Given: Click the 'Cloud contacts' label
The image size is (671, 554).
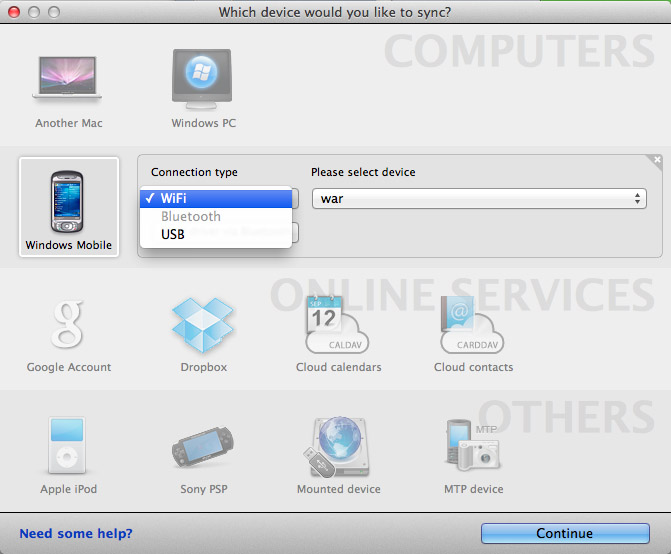Looking at the screenshot, I should (x=473, y=367).
